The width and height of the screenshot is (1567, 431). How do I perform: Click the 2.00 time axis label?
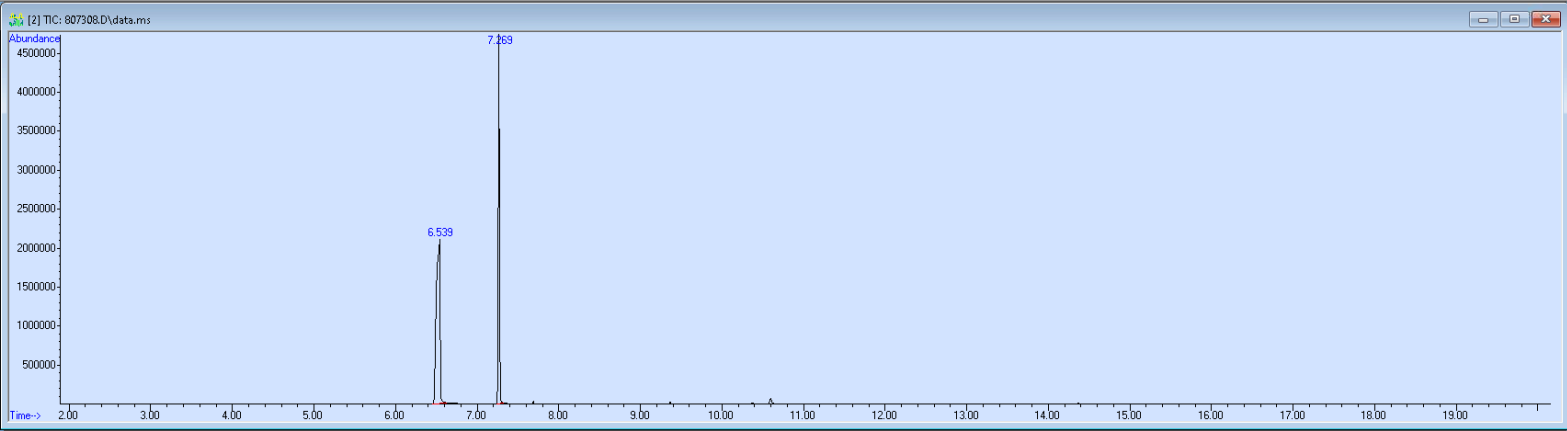click(68, 414)
